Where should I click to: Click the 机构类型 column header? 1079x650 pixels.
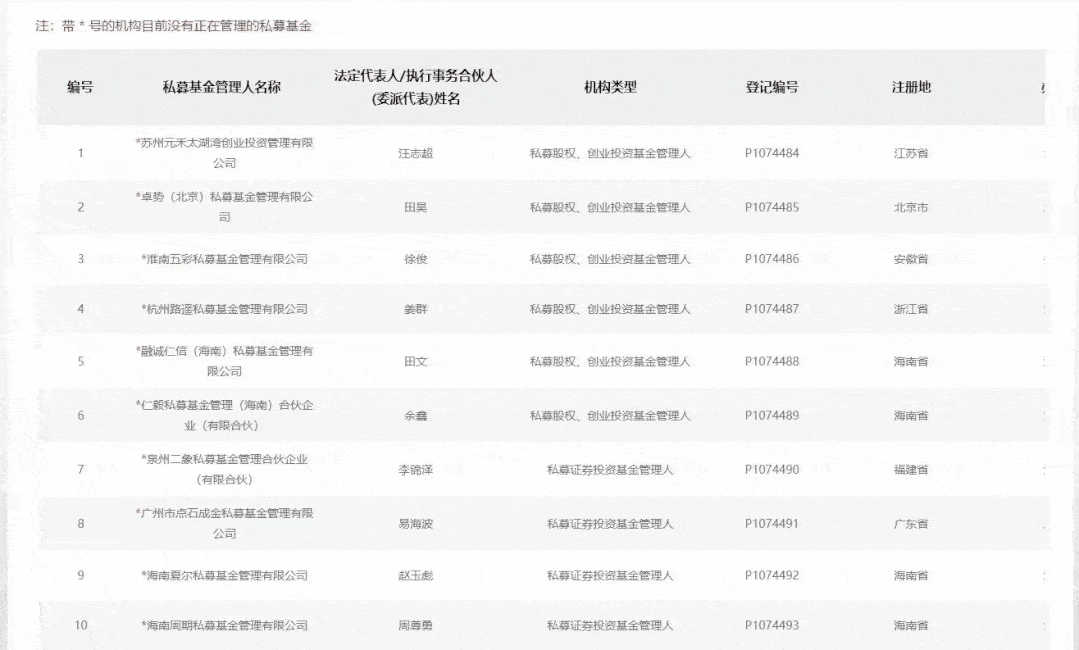tap(610, 87)
